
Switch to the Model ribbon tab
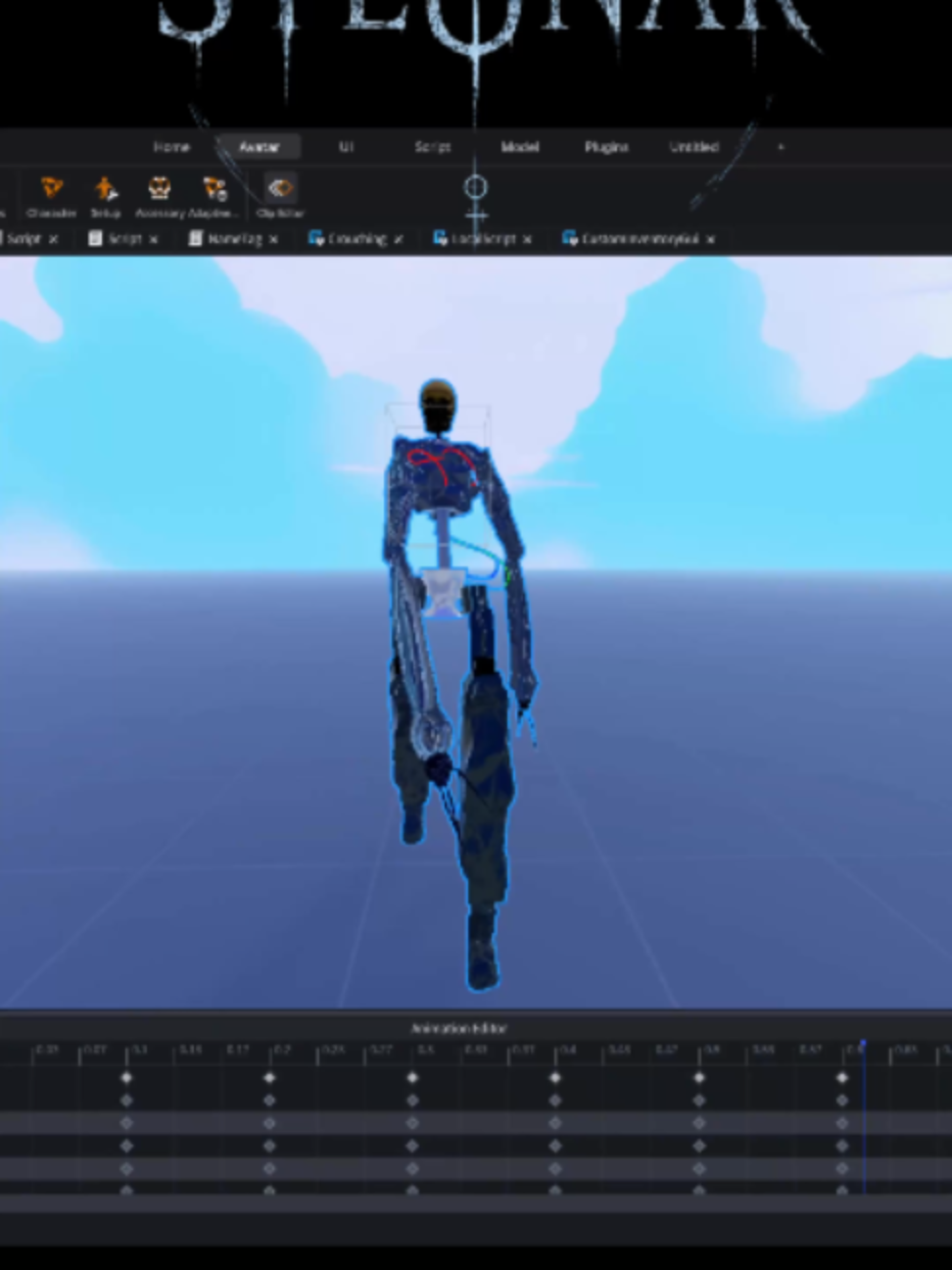coord(520,147)
